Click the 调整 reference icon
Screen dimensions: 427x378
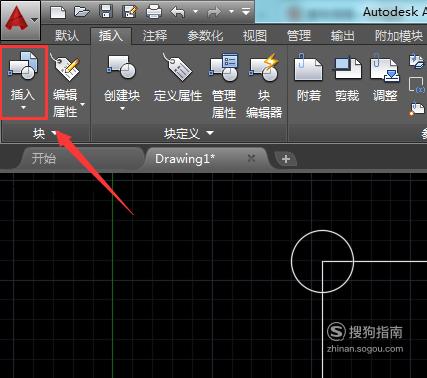pos(385,67)
